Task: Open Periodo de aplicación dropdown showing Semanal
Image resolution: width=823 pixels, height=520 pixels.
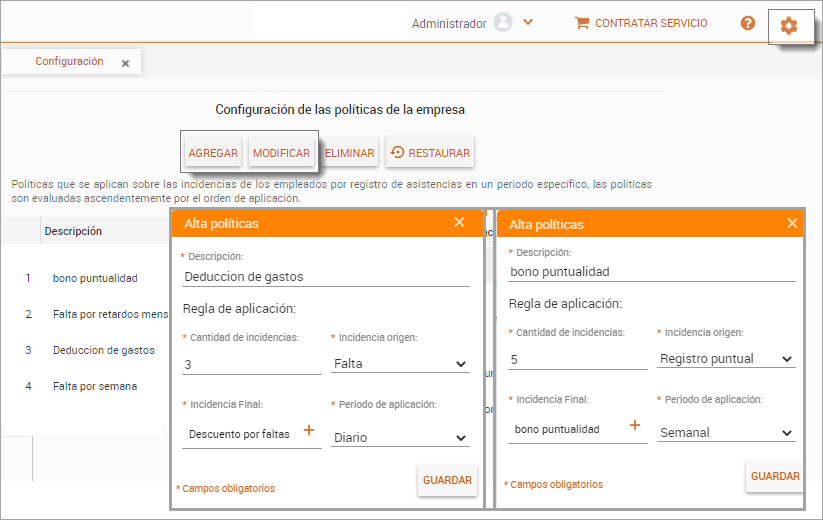Action: 726,433
